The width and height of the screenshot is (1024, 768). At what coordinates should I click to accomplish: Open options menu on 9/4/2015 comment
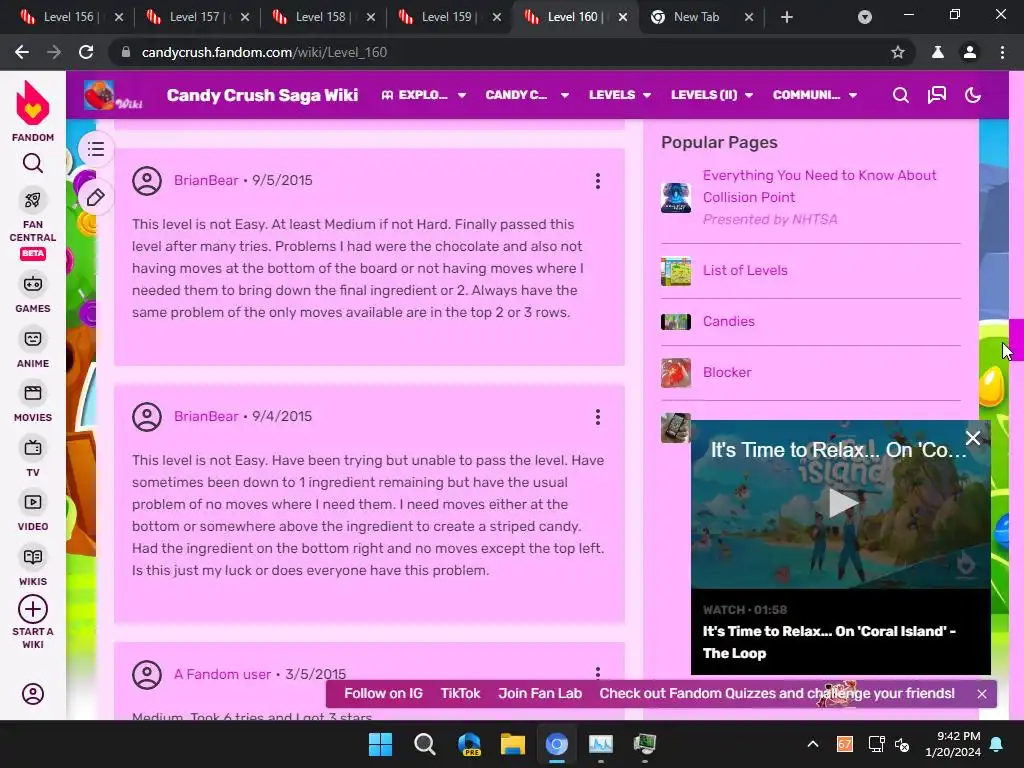click(598, 417)
